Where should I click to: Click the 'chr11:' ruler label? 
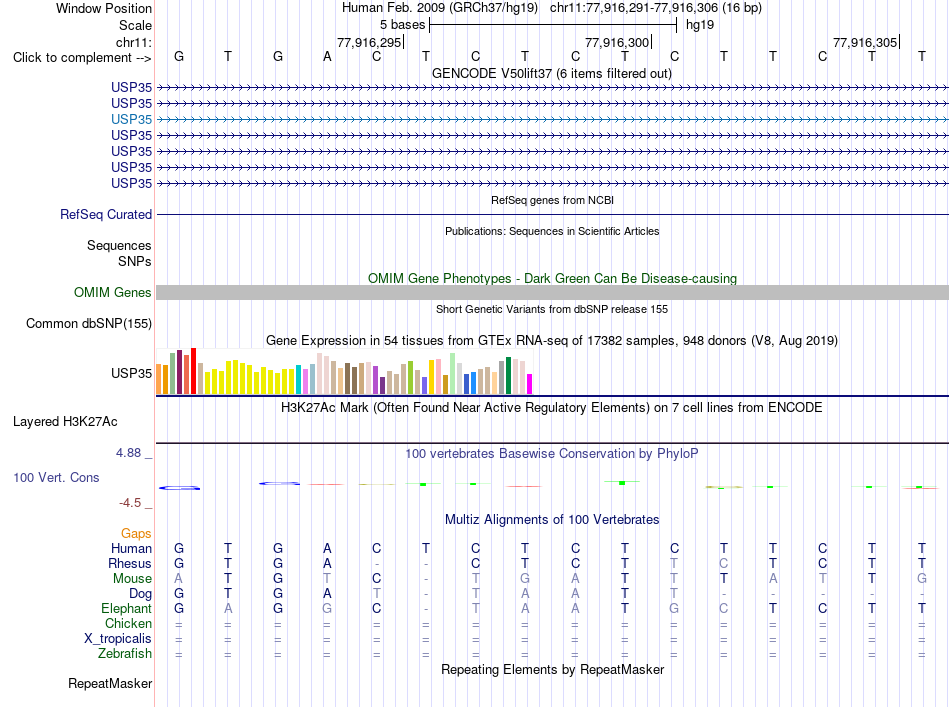pyautogui.click(x=133, y=42)
